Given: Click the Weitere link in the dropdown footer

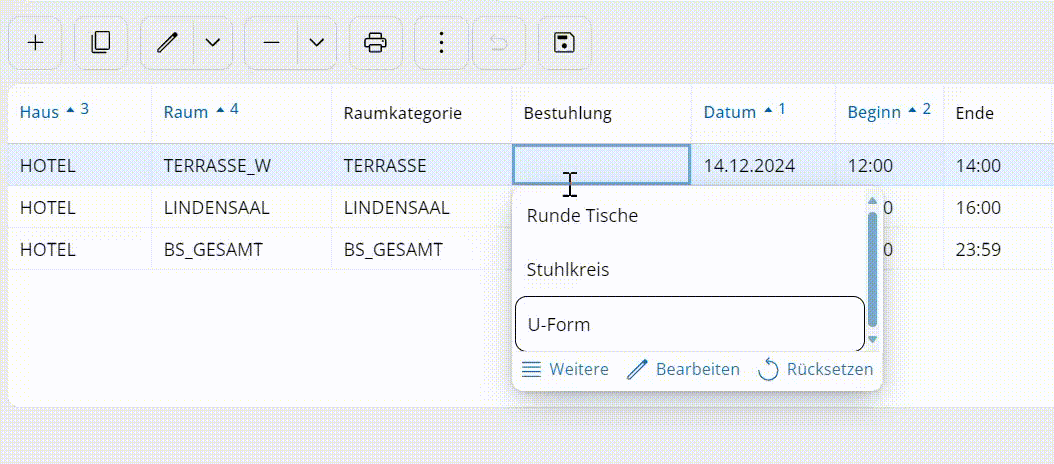Looking at the screenshot, I should pos(565,369).
